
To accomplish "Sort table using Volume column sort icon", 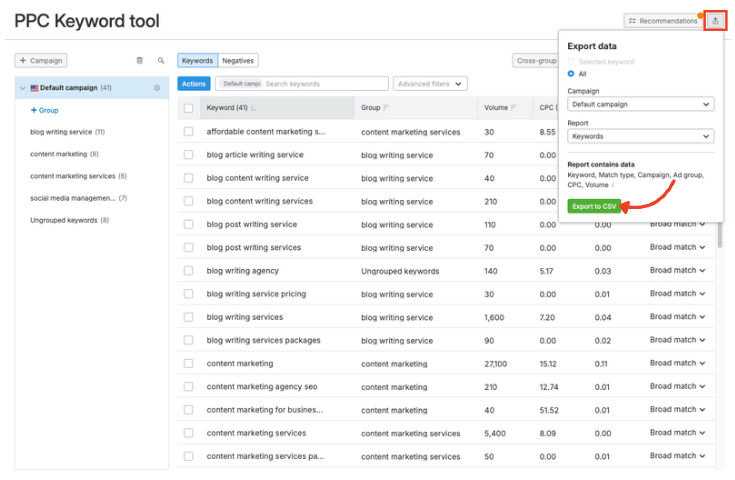I will (x=514, y=108).
